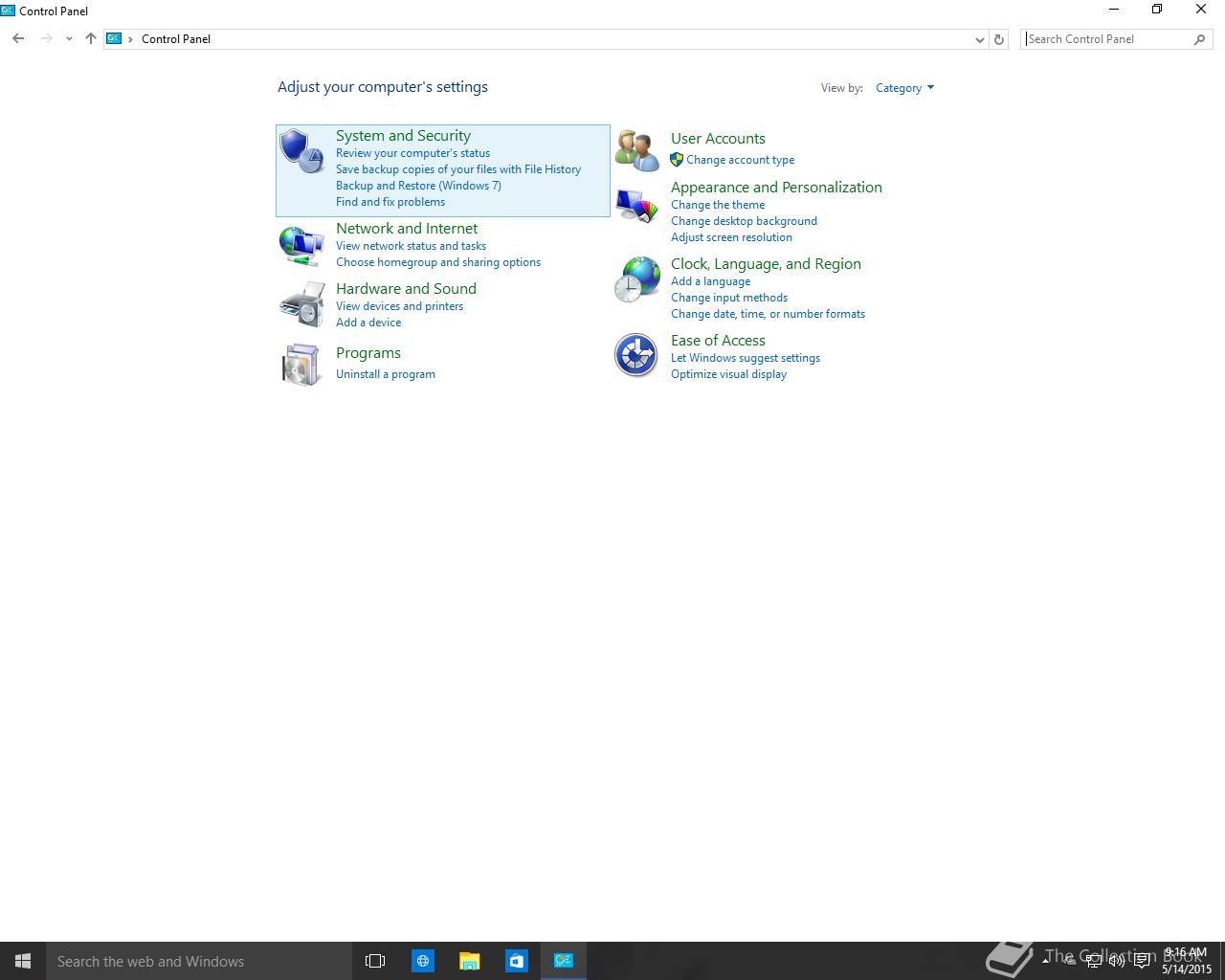The image size is (1225, 980).
Task: Open the Hardware and Sound printer icon
Action: coord(301,305)
